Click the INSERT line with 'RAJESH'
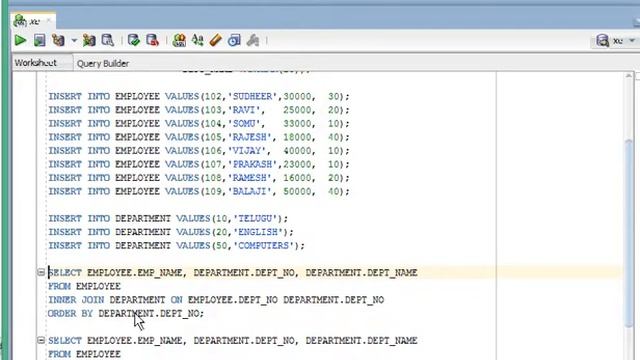The height and width of the screenshot is (360, 640). coord(199,137)
